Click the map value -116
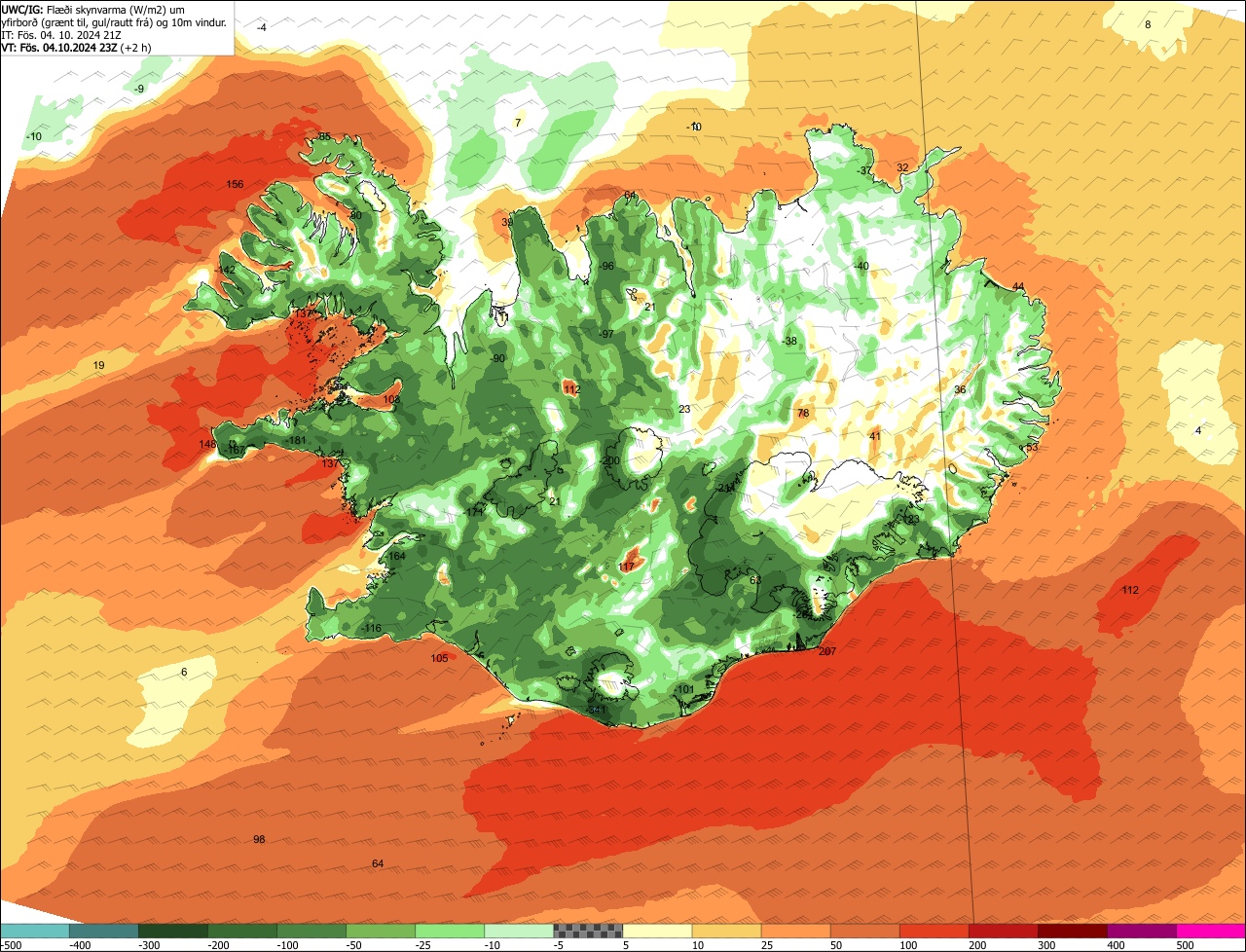Viewport: 1246px width, 952px height. tap(371, 629)
